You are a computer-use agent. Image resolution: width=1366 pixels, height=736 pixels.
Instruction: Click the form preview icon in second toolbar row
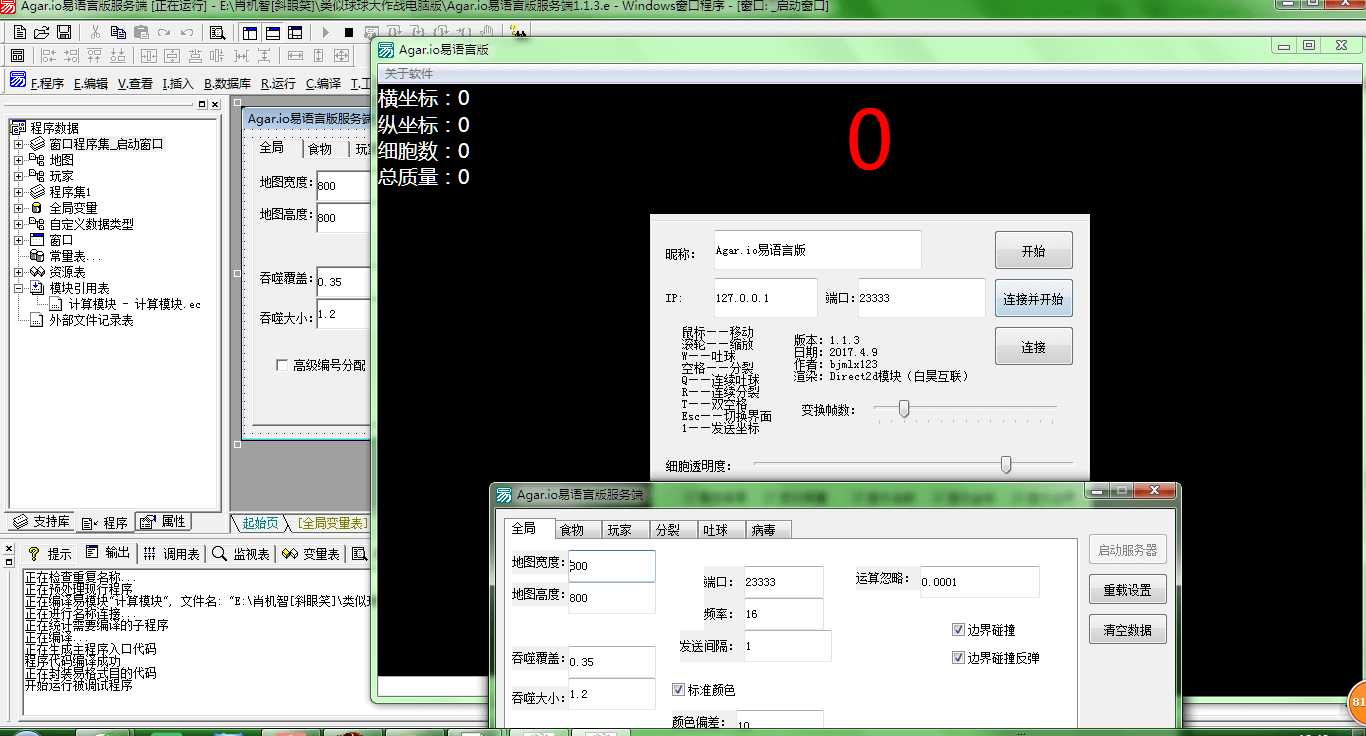click(17, 56)
